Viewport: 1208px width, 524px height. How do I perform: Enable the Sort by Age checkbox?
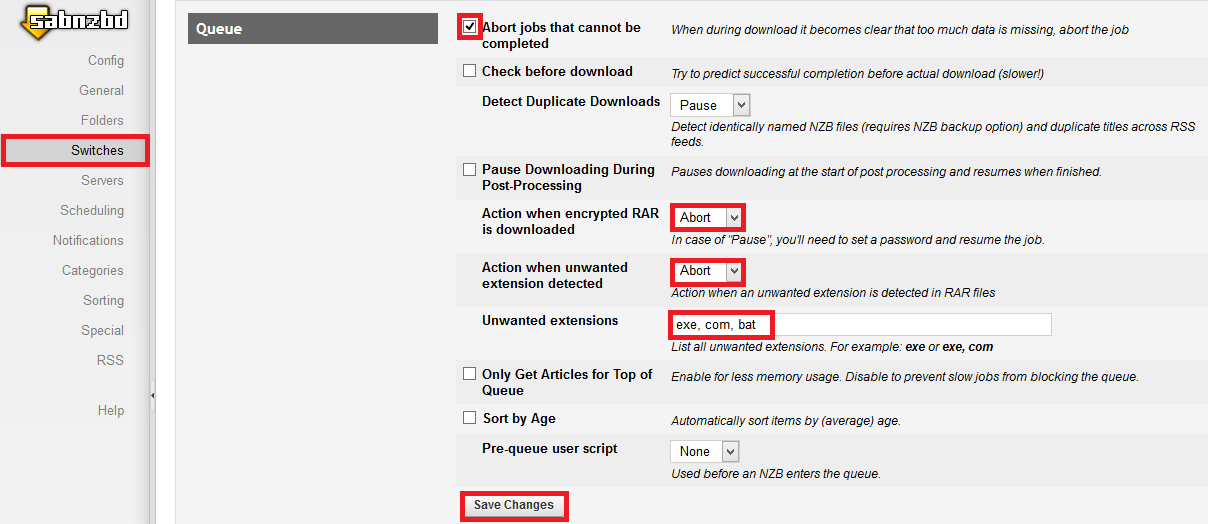point(470,418)
